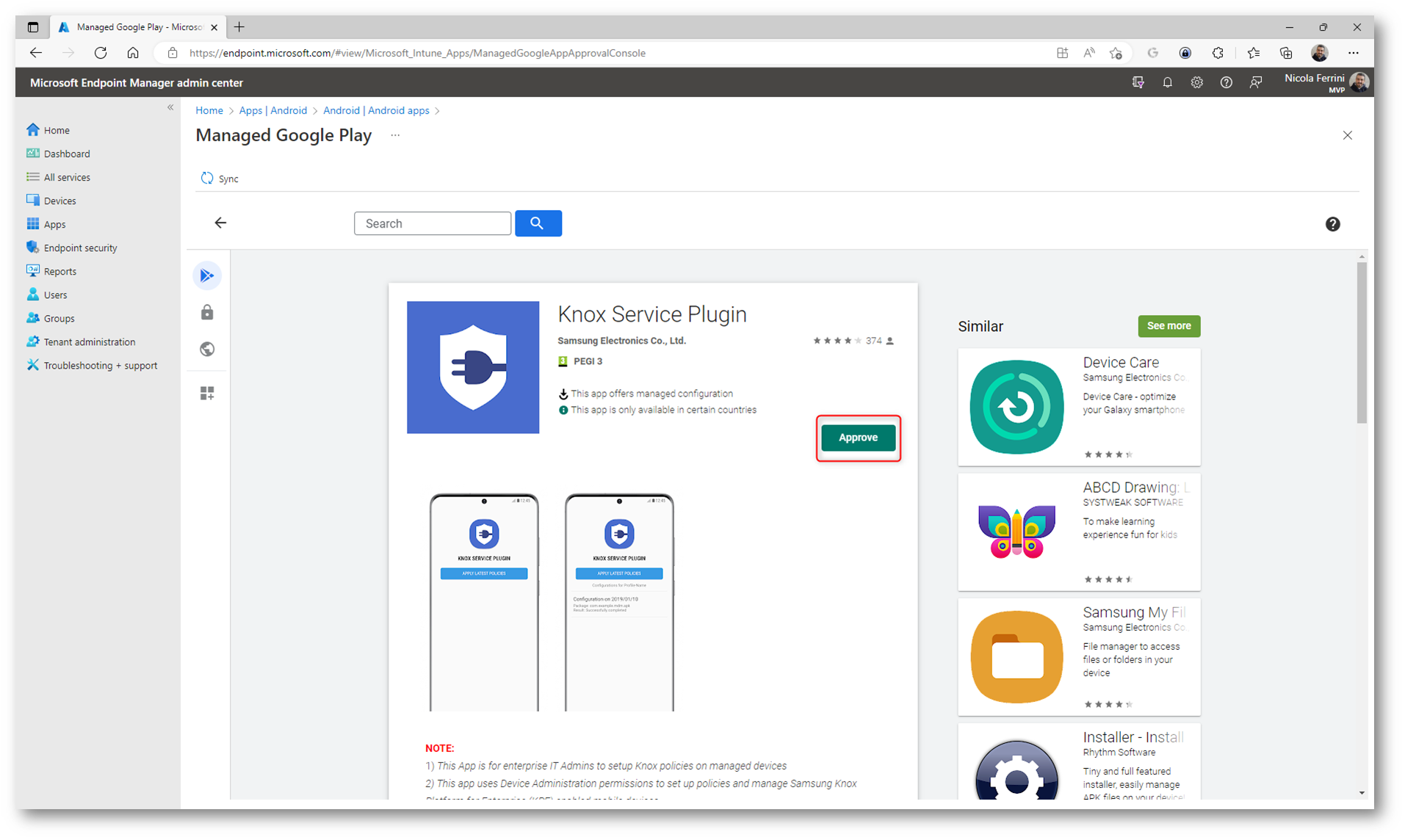View the second Knox plugin screenshot
The width and height of the screenshot is (1405, 840).
click(619, 602)
